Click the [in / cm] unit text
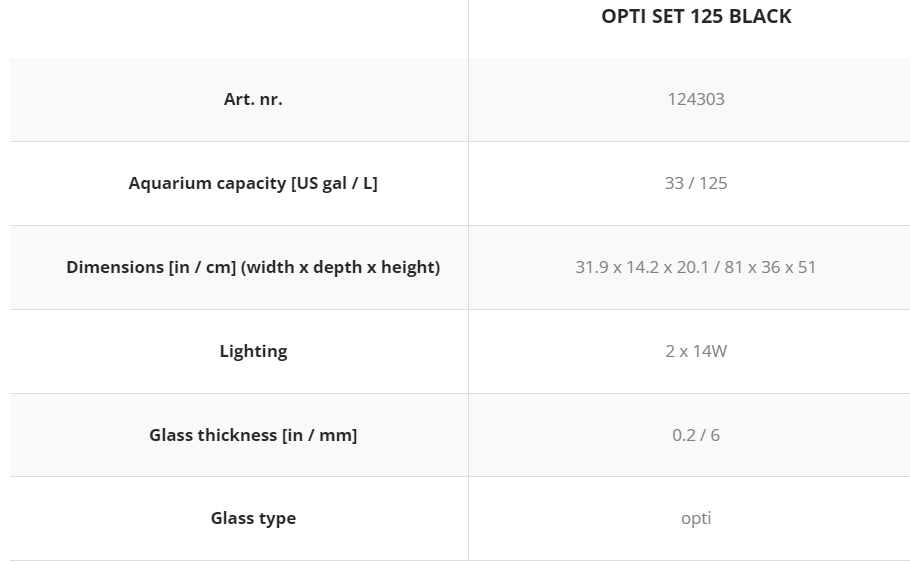Screen dimensions: 910x565 click(203, 267)
